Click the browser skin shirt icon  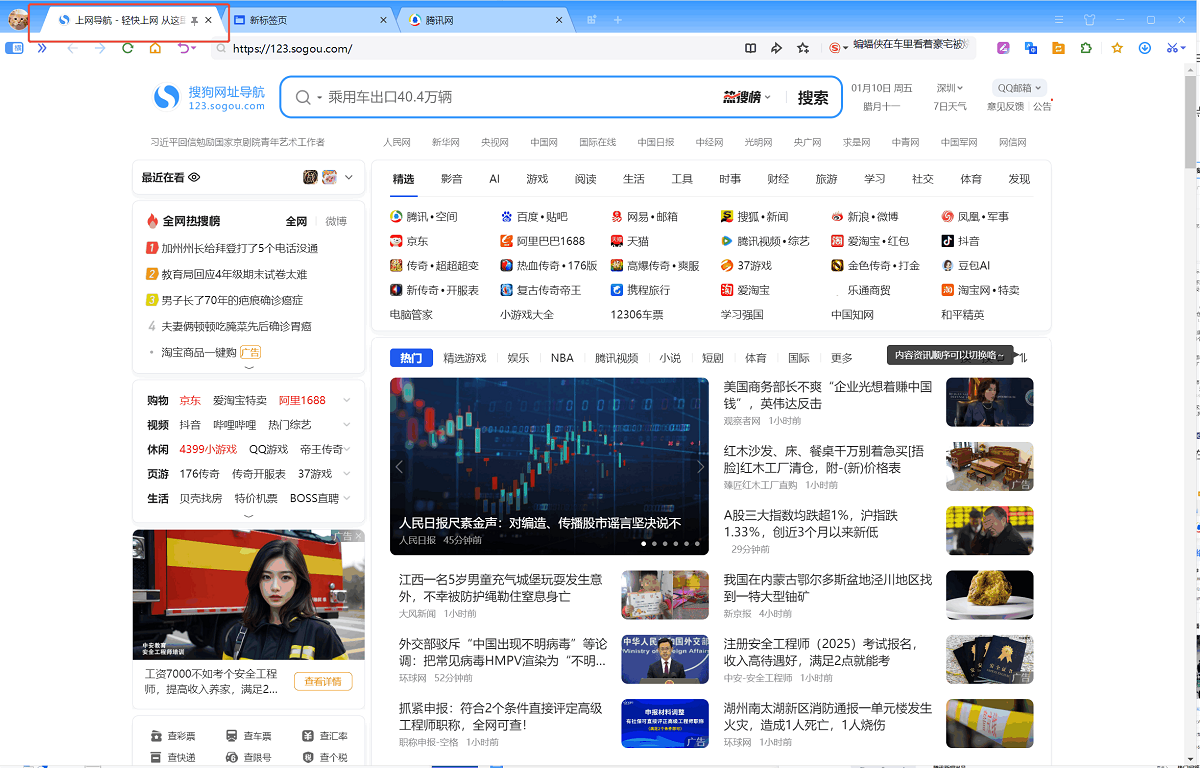click(1090, 20)
